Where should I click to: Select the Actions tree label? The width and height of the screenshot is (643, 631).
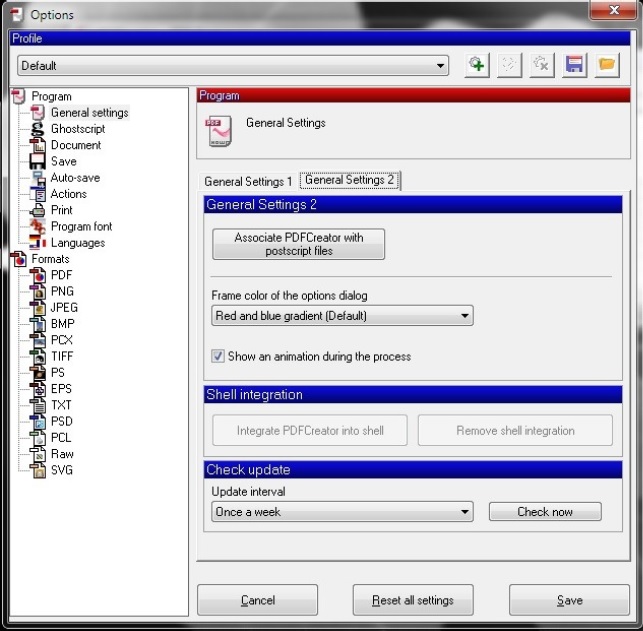pos(68,194)
